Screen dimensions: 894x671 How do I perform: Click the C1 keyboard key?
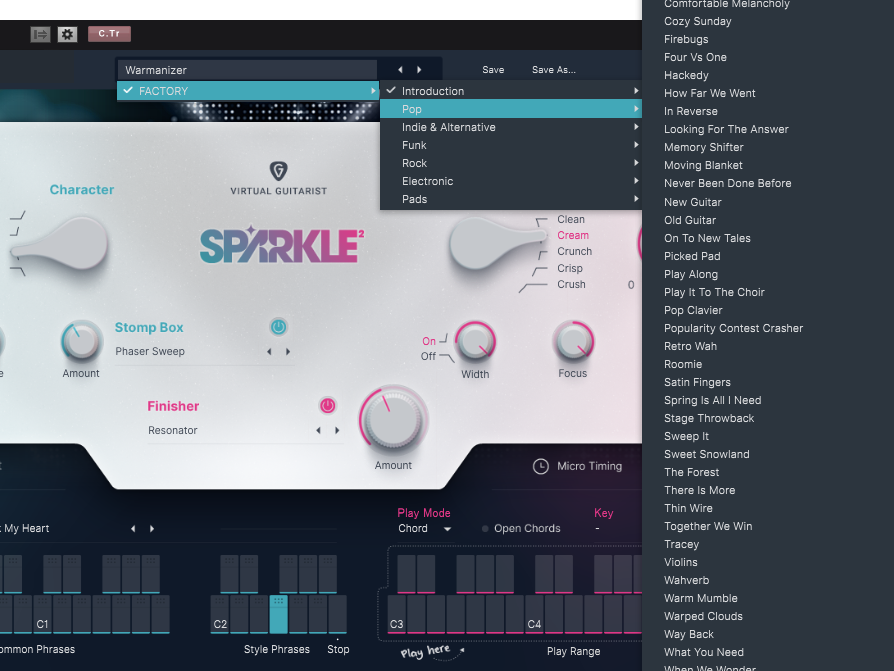point(43,615)
